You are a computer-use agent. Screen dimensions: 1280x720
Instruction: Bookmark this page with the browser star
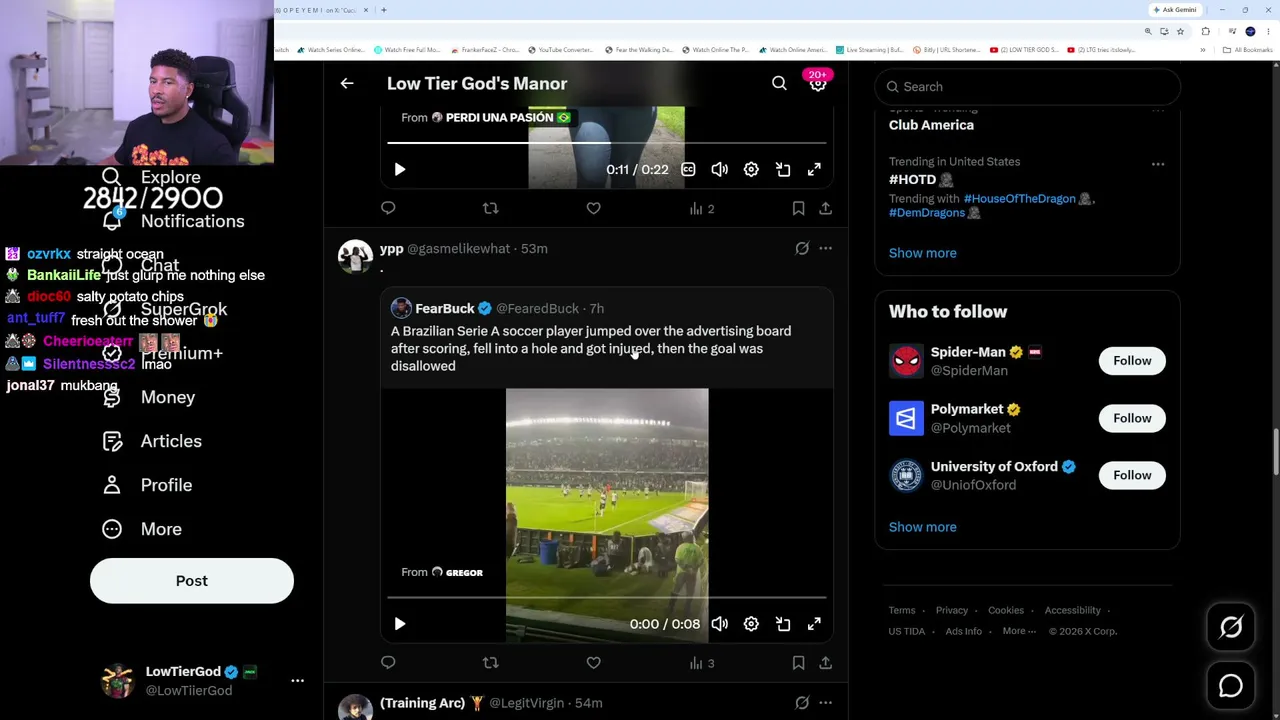click(x=1182, y=31)
